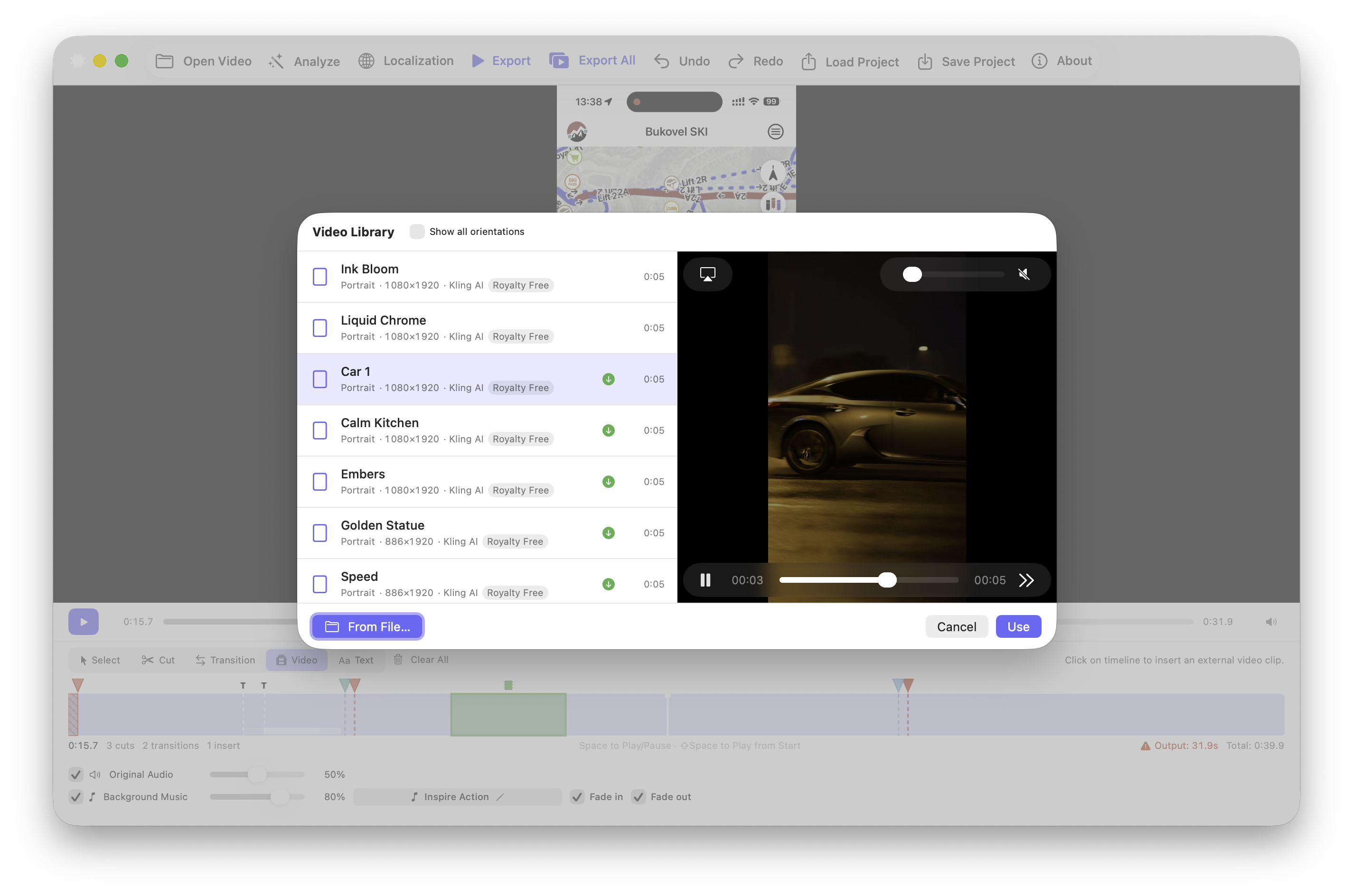Viewport: 1353px width, 896px height.
Task: Click the Output 31.9s warning icon
Action: (x=1145, y=746)
